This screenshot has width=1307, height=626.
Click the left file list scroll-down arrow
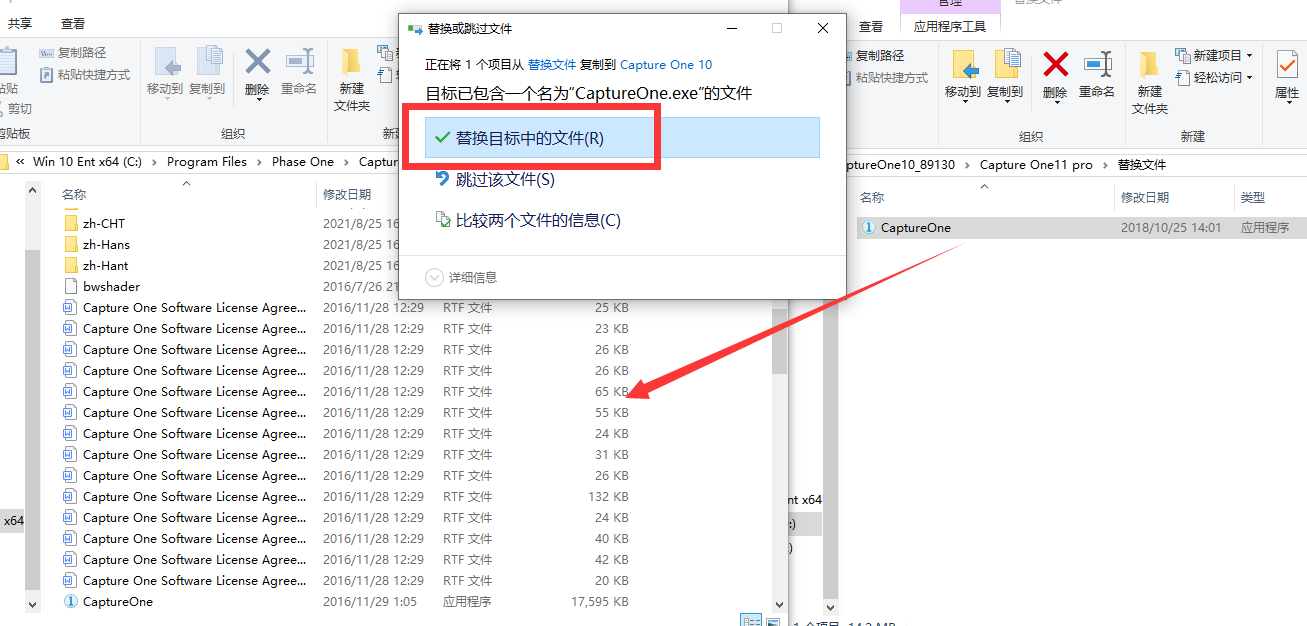[780, 604]
